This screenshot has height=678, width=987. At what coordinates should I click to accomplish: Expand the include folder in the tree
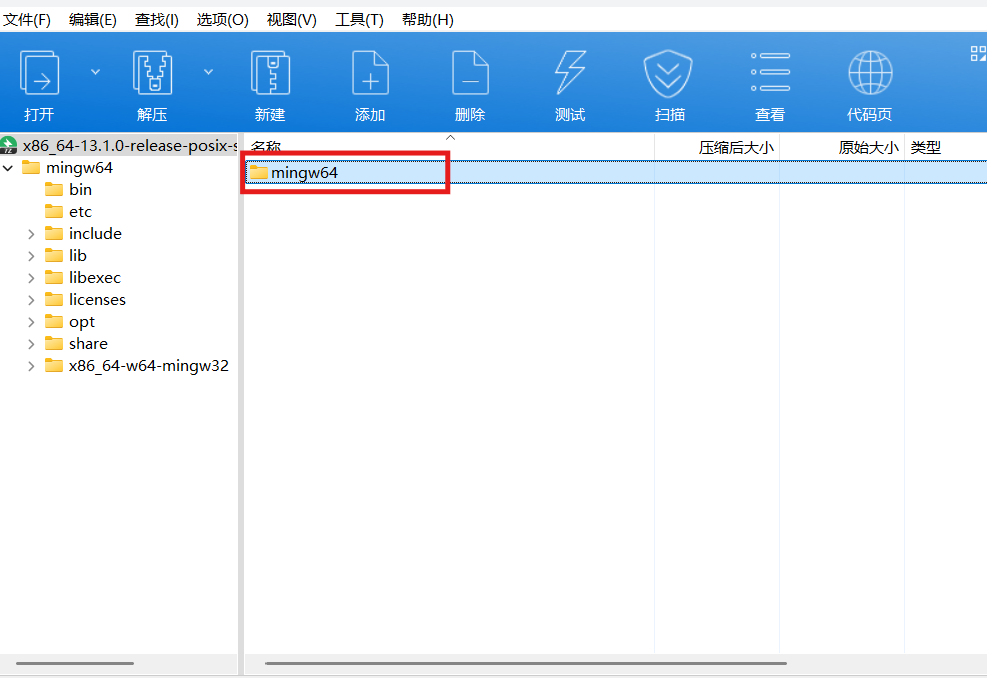33,233
